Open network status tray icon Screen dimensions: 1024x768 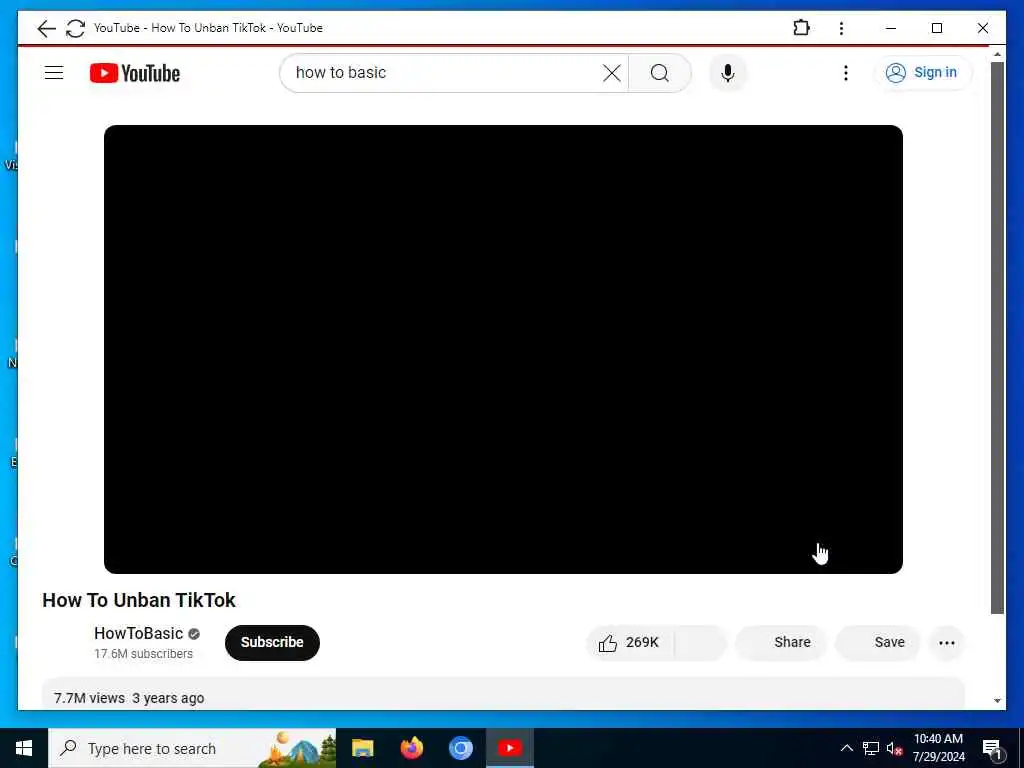click(871, 748)
